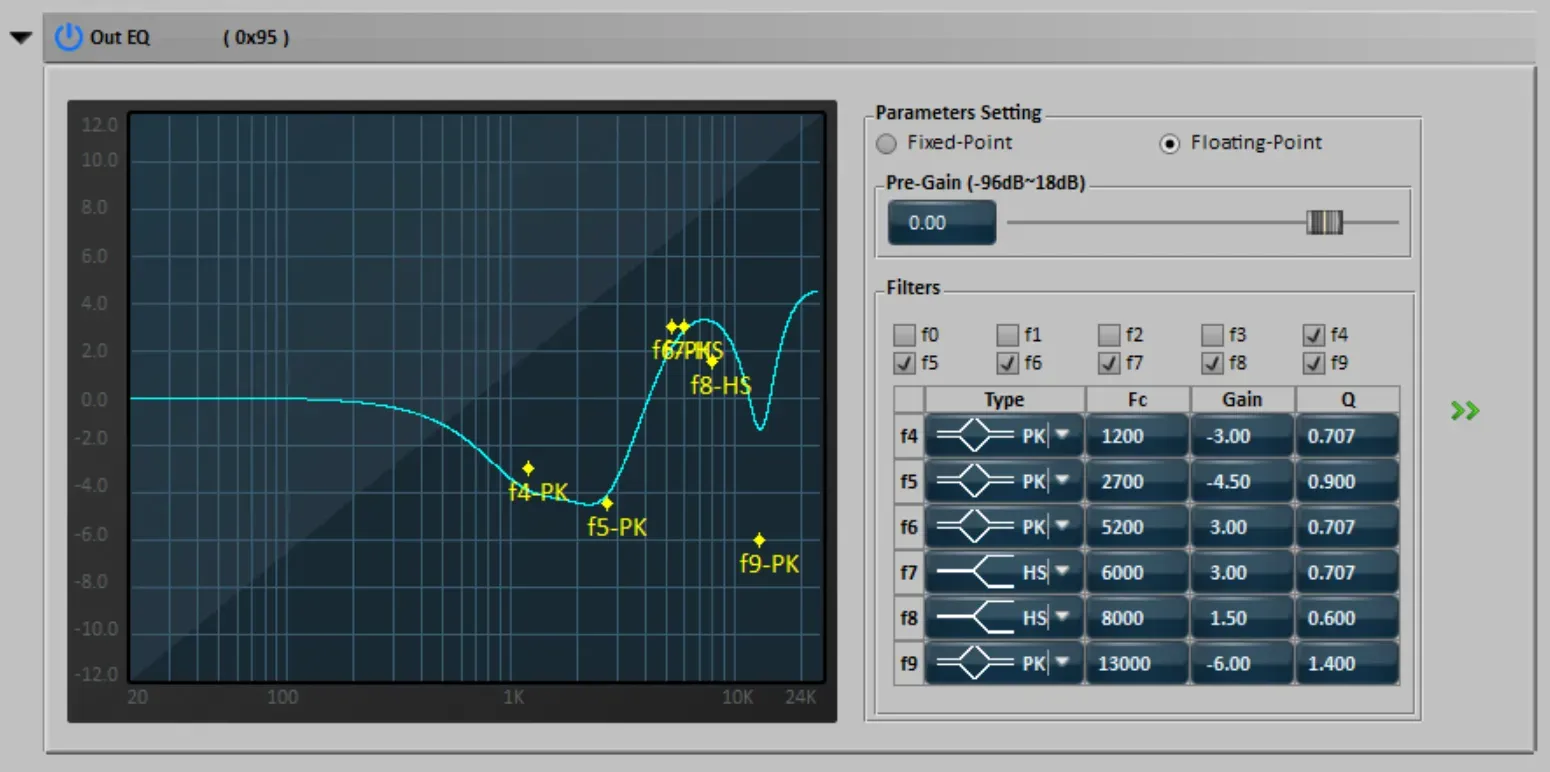Select the f5-PK point on graph
The height and width of the screenshot is (772, 1550).
pos(606,503)
